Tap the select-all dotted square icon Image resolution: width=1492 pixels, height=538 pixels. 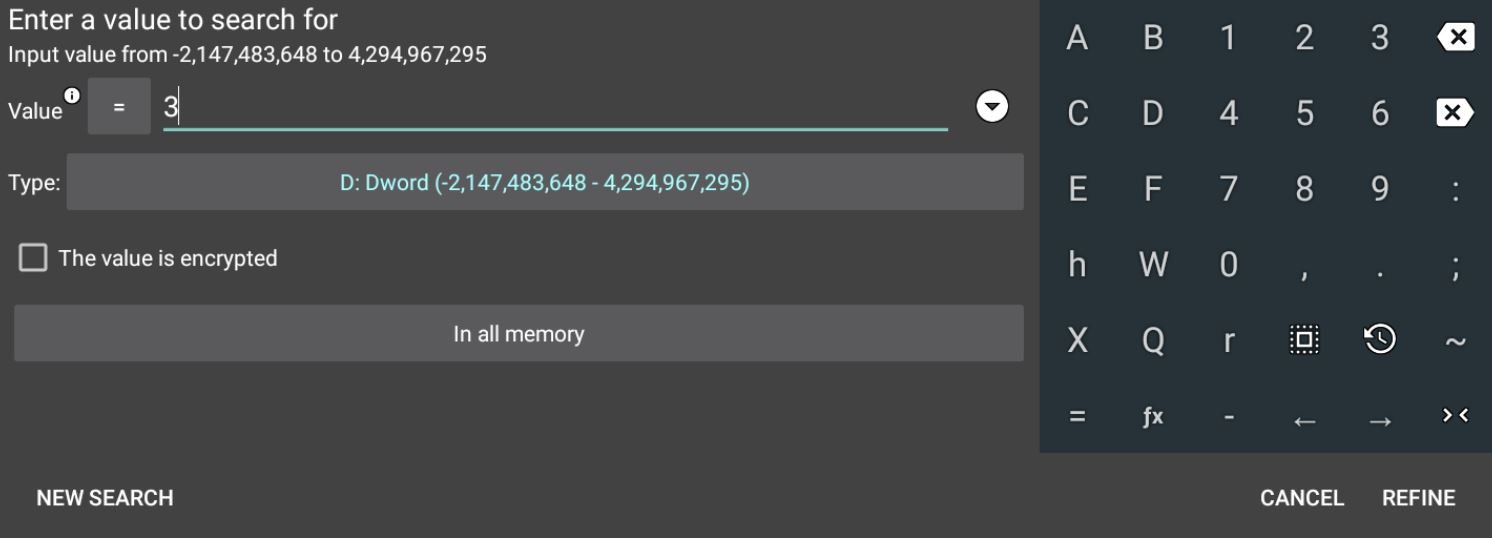[x=1304, y=340]
